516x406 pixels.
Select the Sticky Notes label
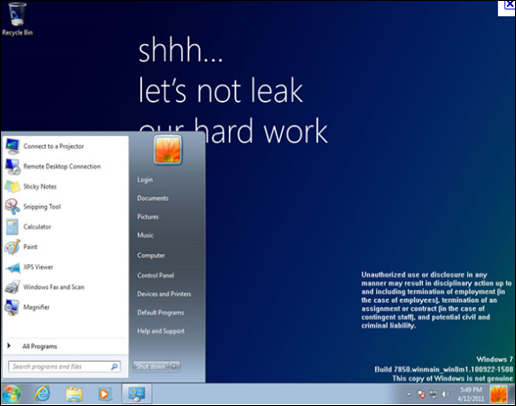point(40,186)
